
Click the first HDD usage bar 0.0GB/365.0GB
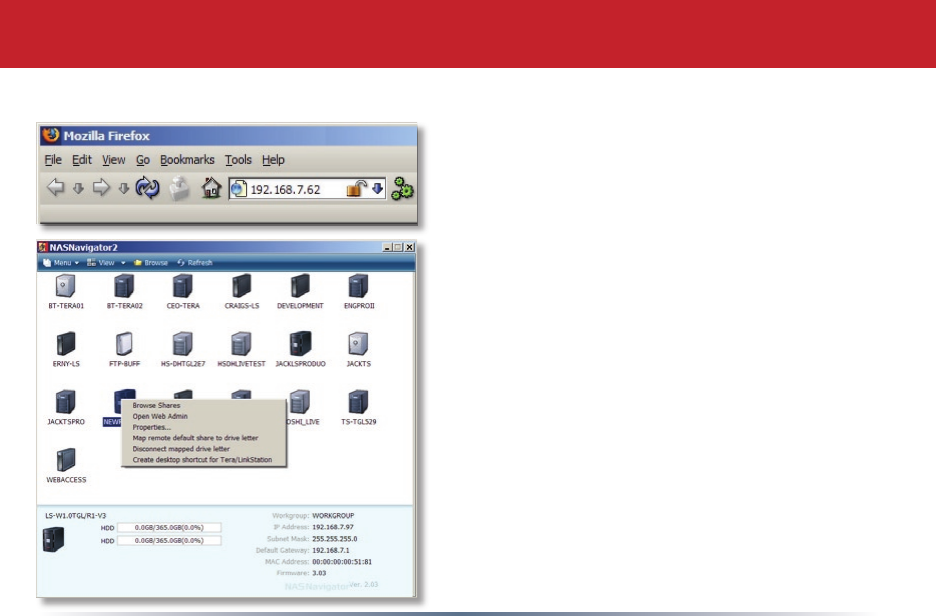pos(169,528)
